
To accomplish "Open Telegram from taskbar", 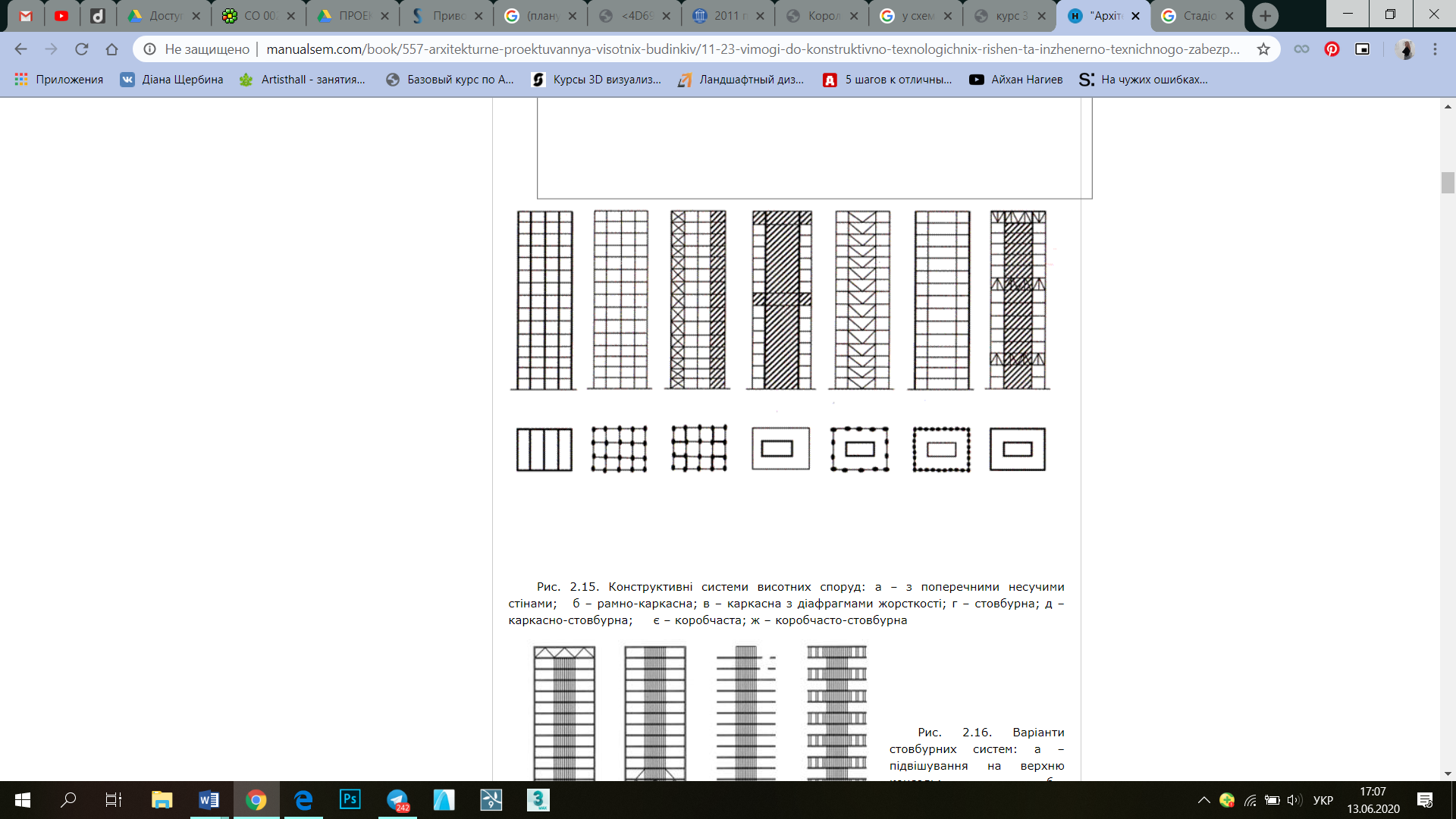I will click(397, 800).
